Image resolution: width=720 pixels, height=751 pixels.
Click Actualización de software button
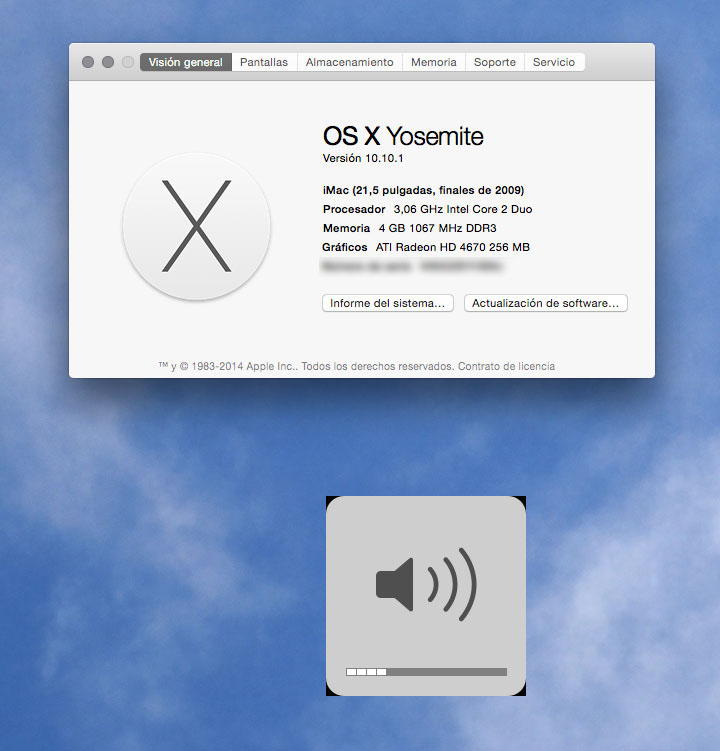click(546, 303)
